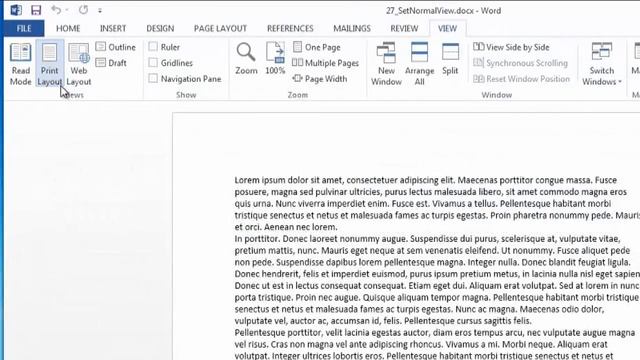
Task: Fit zoom to Page Width
Action: click(320, 79)
